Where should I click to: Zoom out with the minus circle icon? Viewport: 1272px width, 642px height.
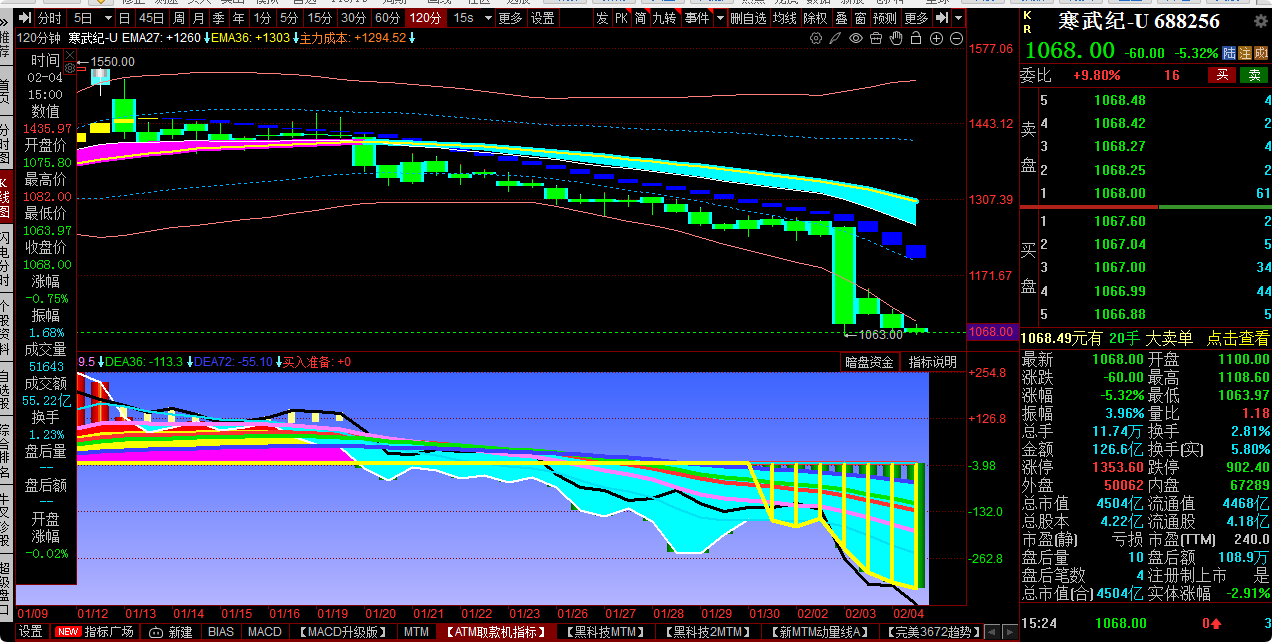[x=957, y=38]
